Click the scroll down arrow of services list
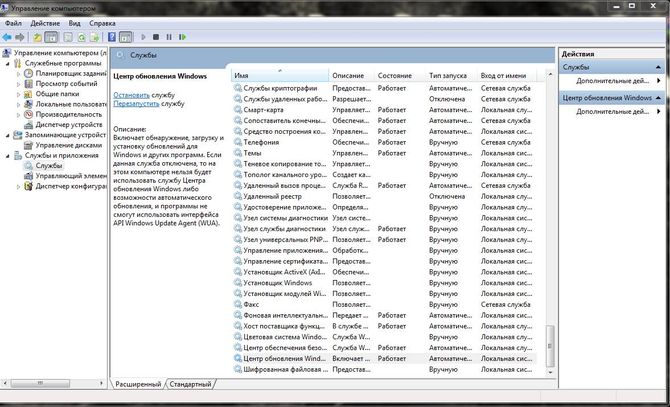670x407 pixels. point(550,372)
